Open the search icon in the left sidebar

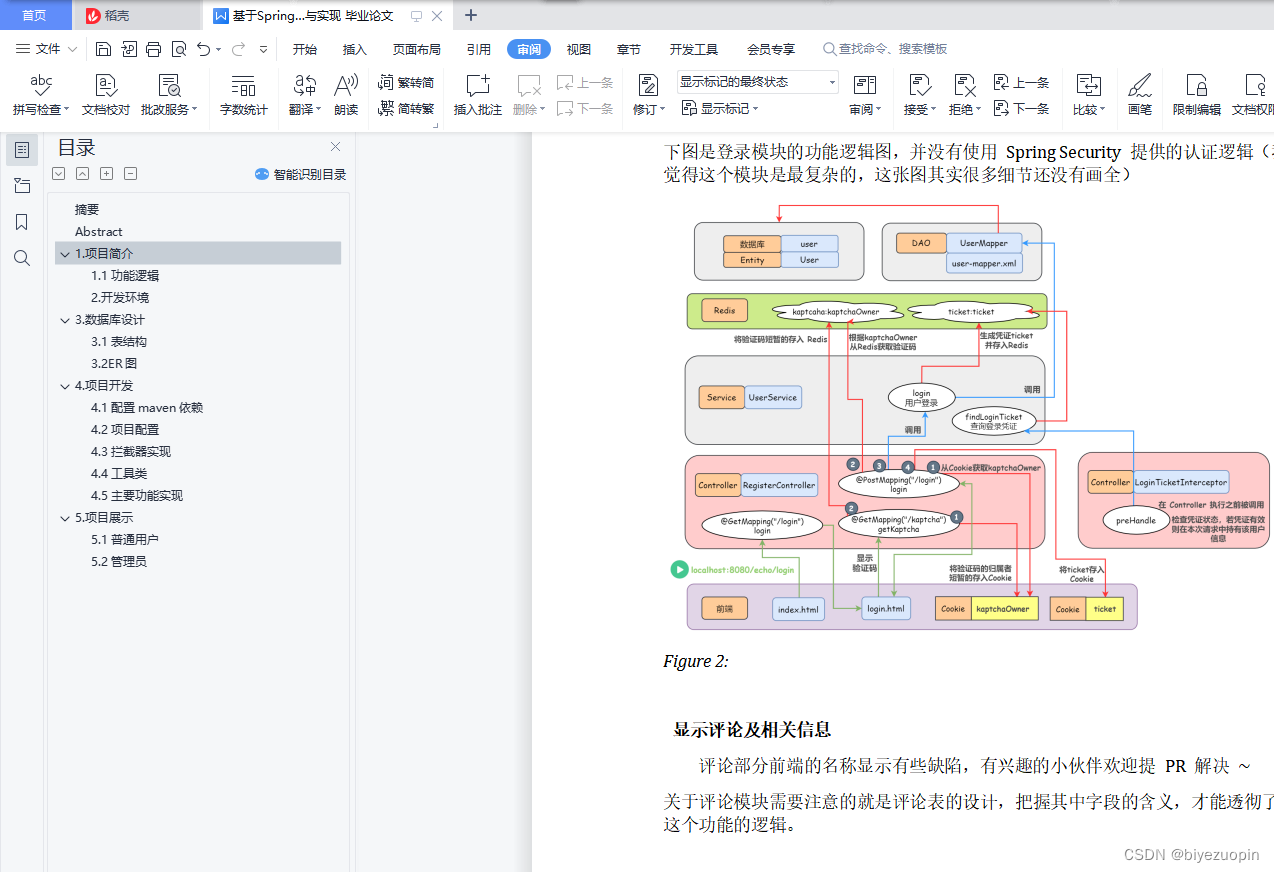tap(22, 258)
